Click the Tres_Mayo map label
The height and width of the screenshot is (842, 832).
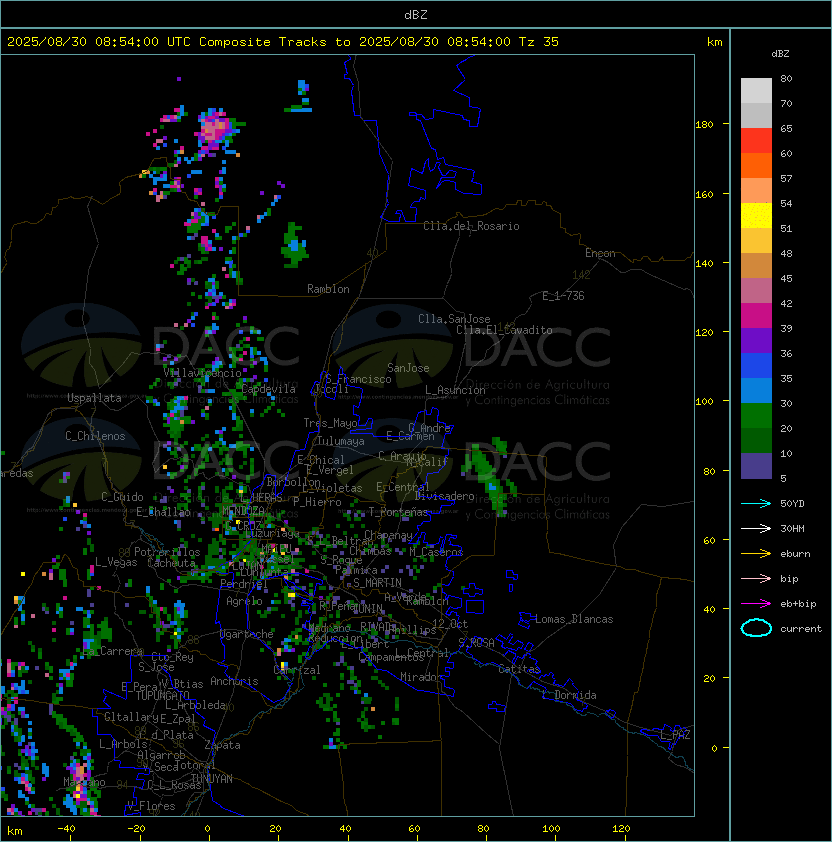(x=330, y=423)
